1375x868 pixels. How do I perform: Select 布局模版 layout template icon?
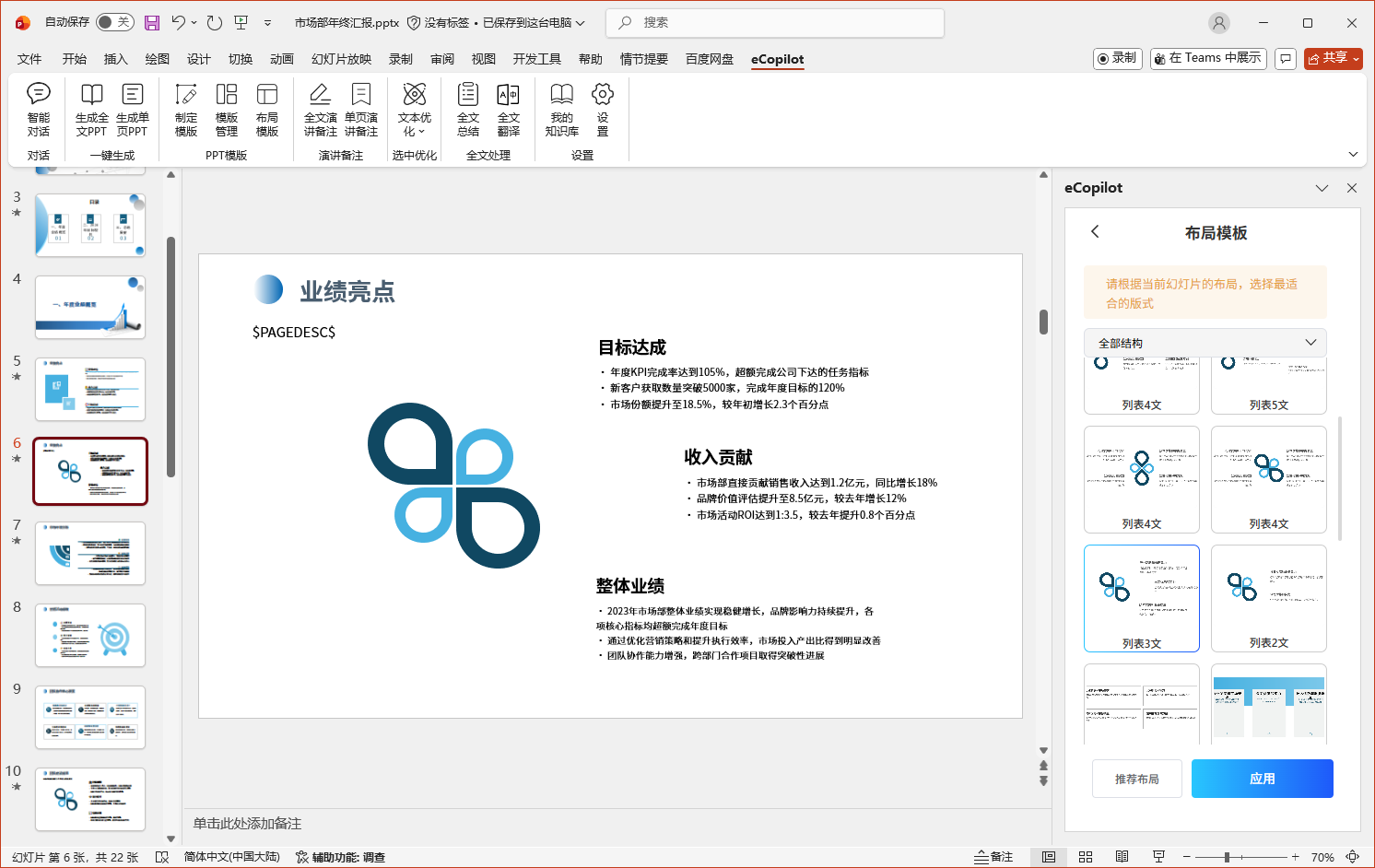(267, 109)
